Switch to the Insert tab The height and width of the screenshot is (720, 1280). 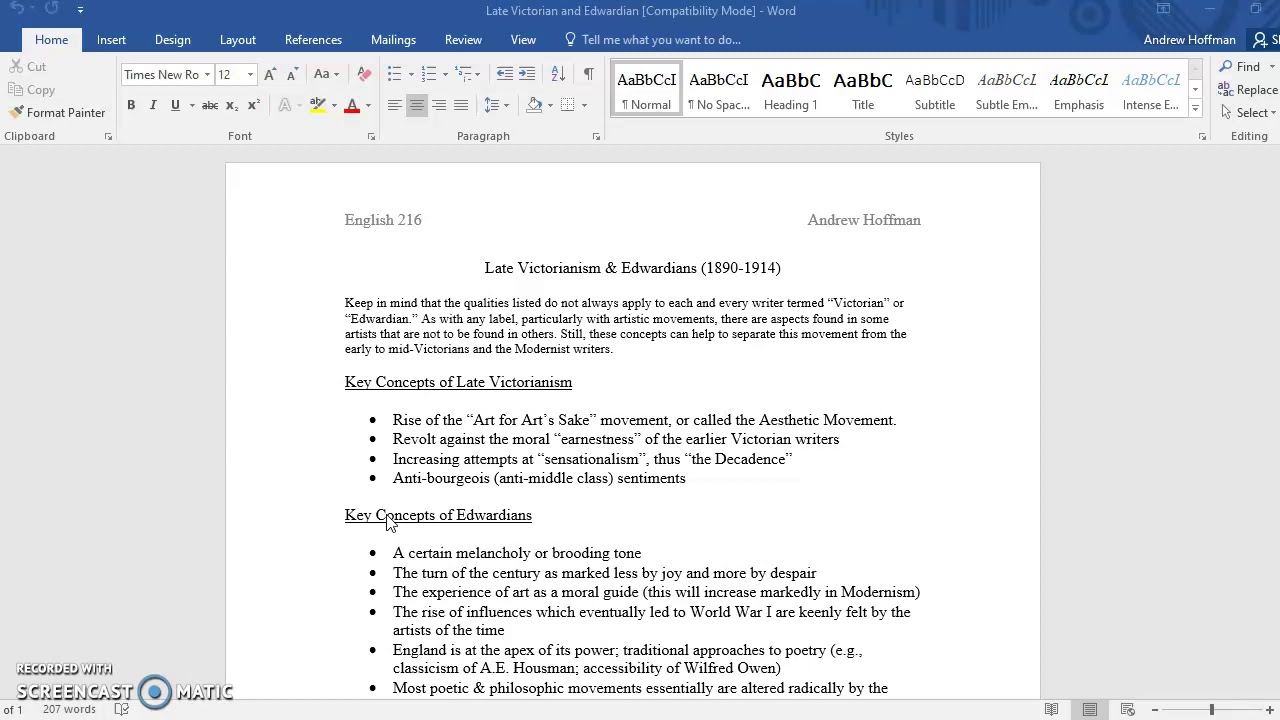[x=111, y=40]
